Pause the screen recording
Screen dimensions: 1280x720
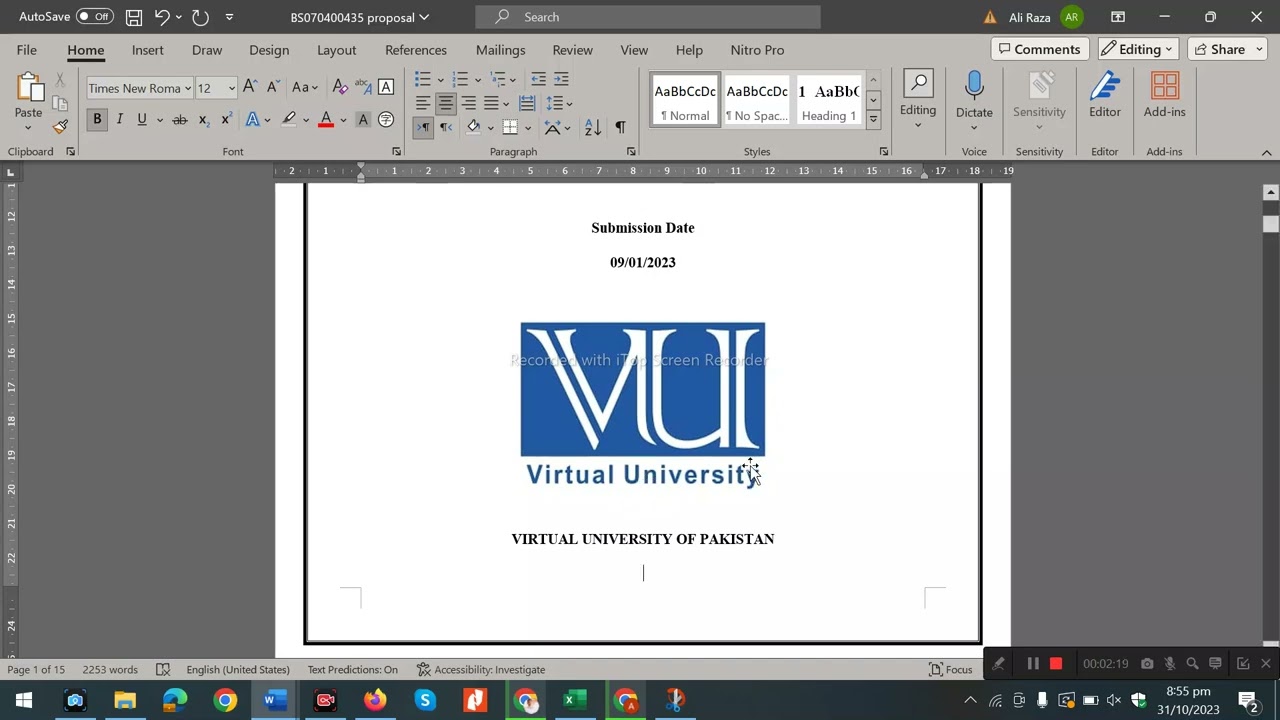pos(1033,663)
